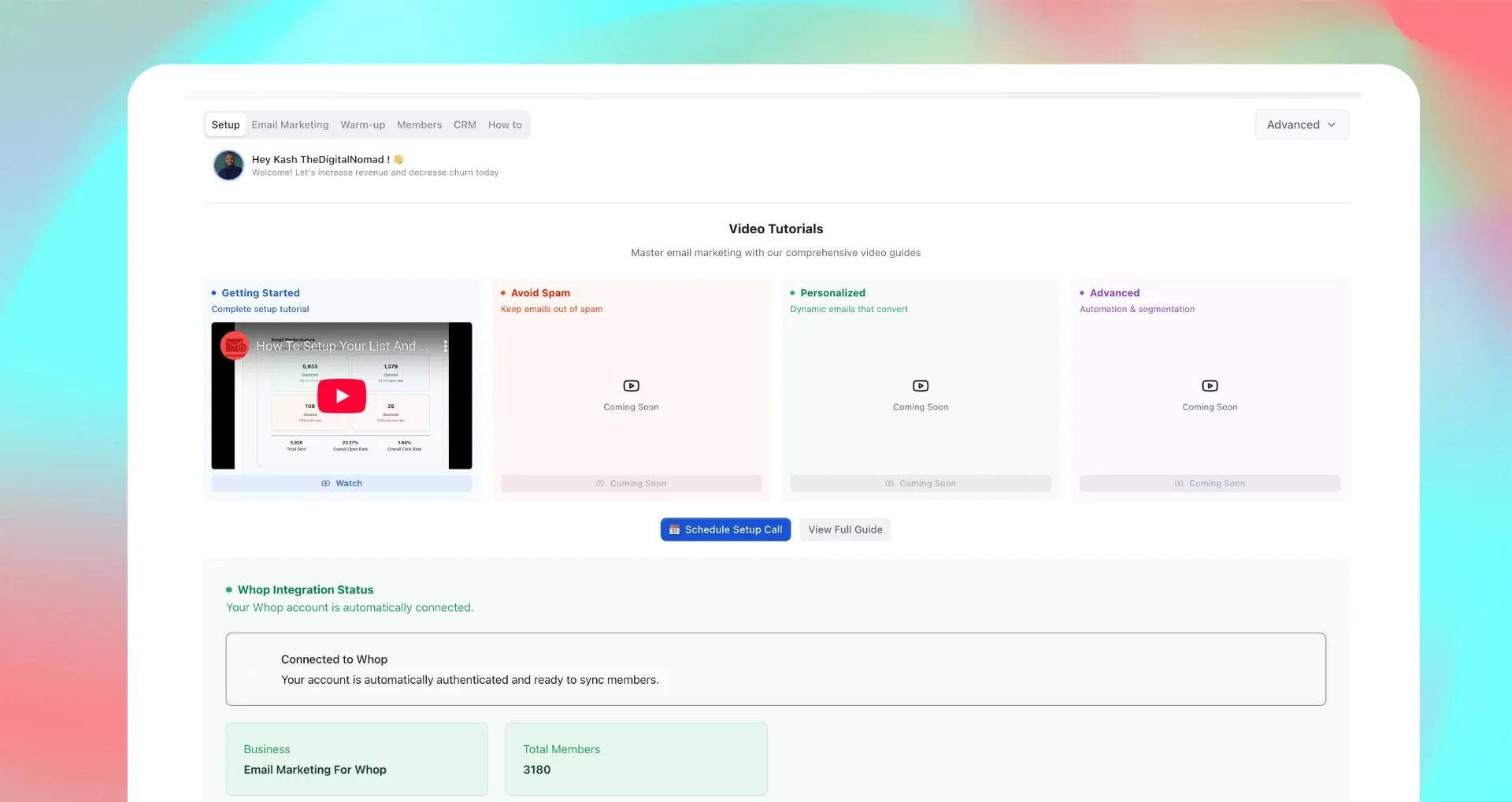Click "Dynamic emails that convert" subtitle
This screenshot has width=1512, height=802.
(x=849, y=310)
